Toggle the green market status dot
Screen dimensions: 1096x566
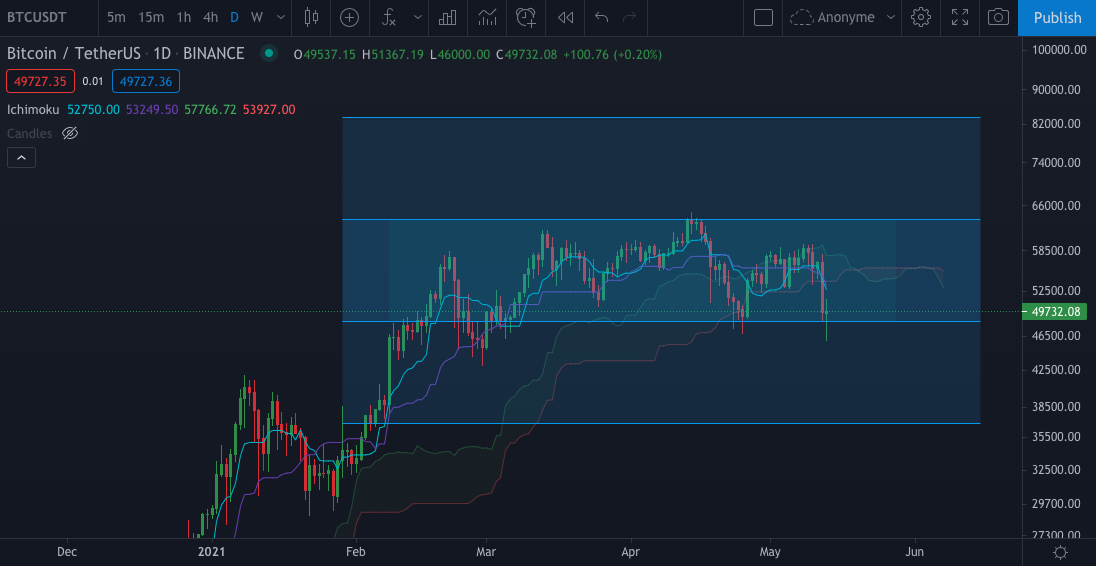tap(268, 53)
